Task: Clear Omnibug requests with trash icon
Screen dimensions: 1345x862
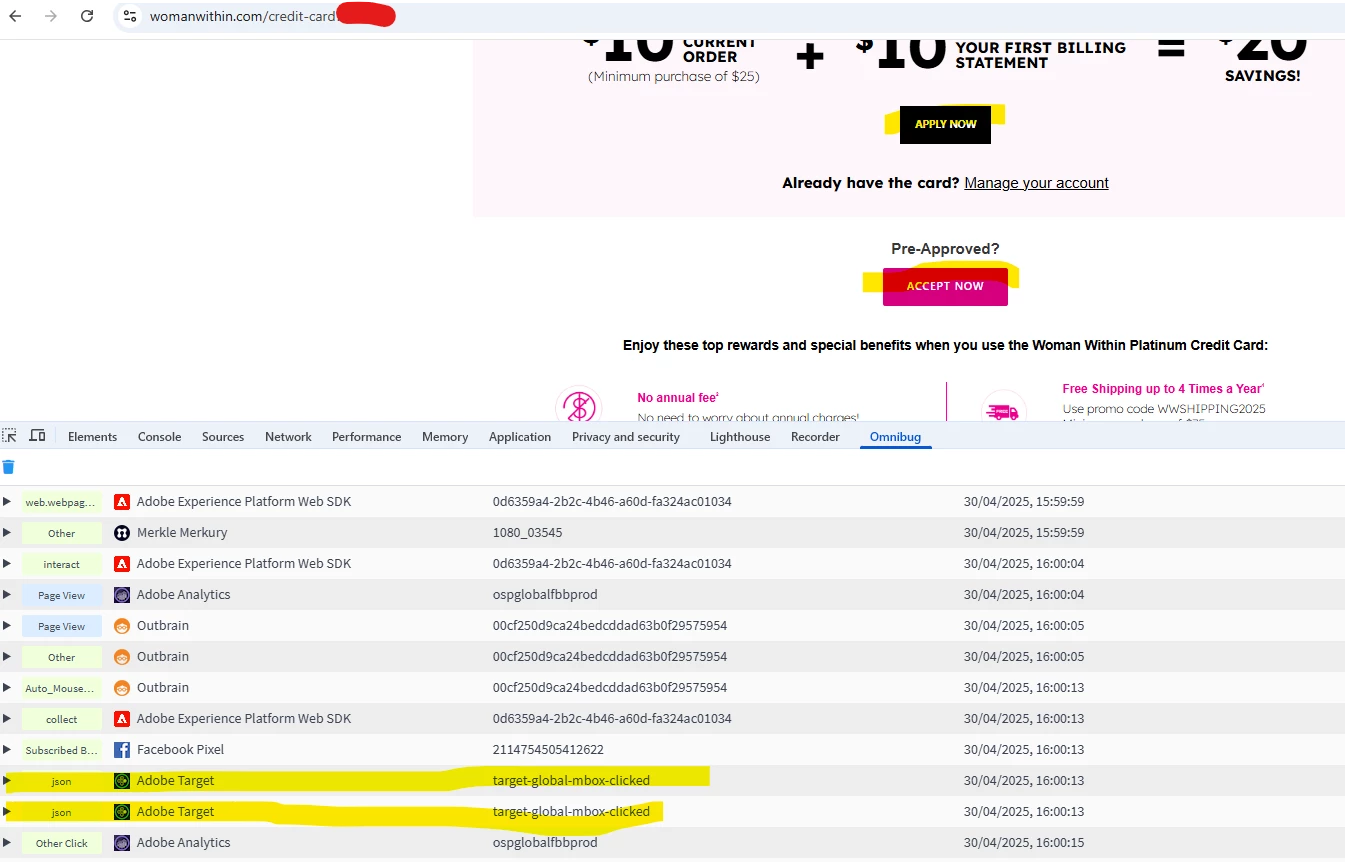Action: tap(9, 467)
